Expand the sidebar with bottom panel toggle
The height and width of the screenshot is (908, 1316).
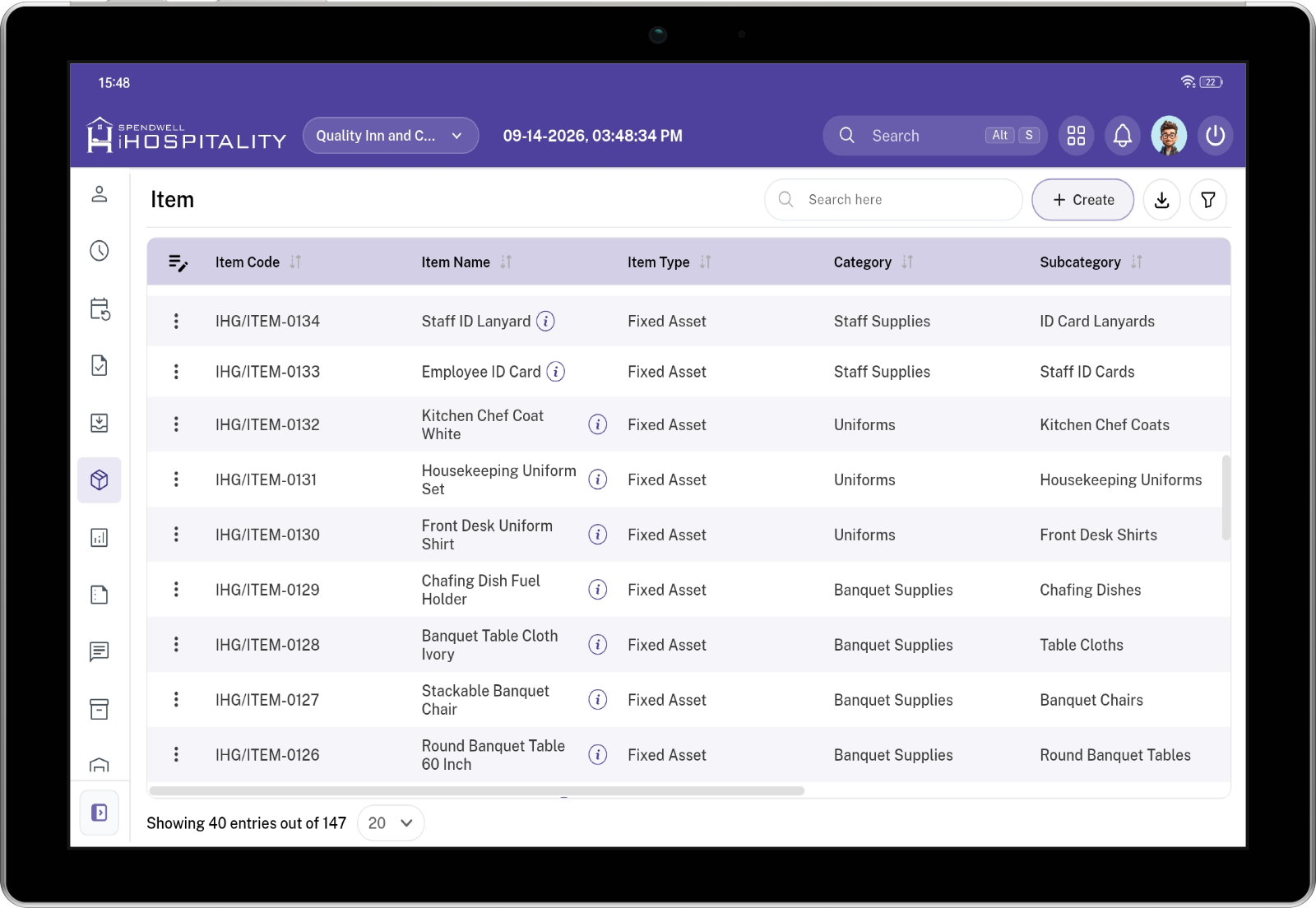point(100,813)
